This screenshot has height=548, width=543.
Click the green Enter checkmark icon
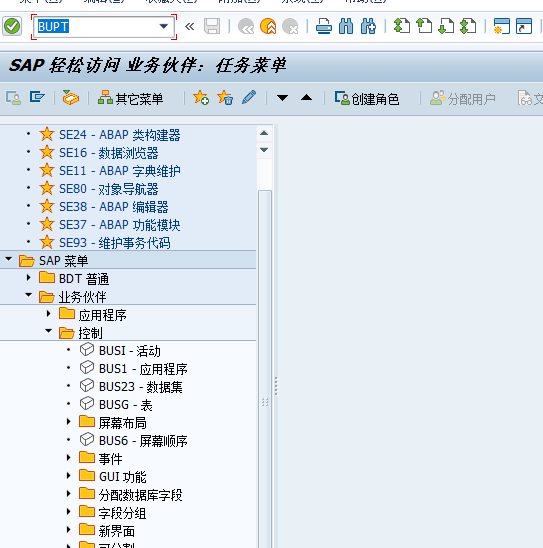tap(12, 26)
